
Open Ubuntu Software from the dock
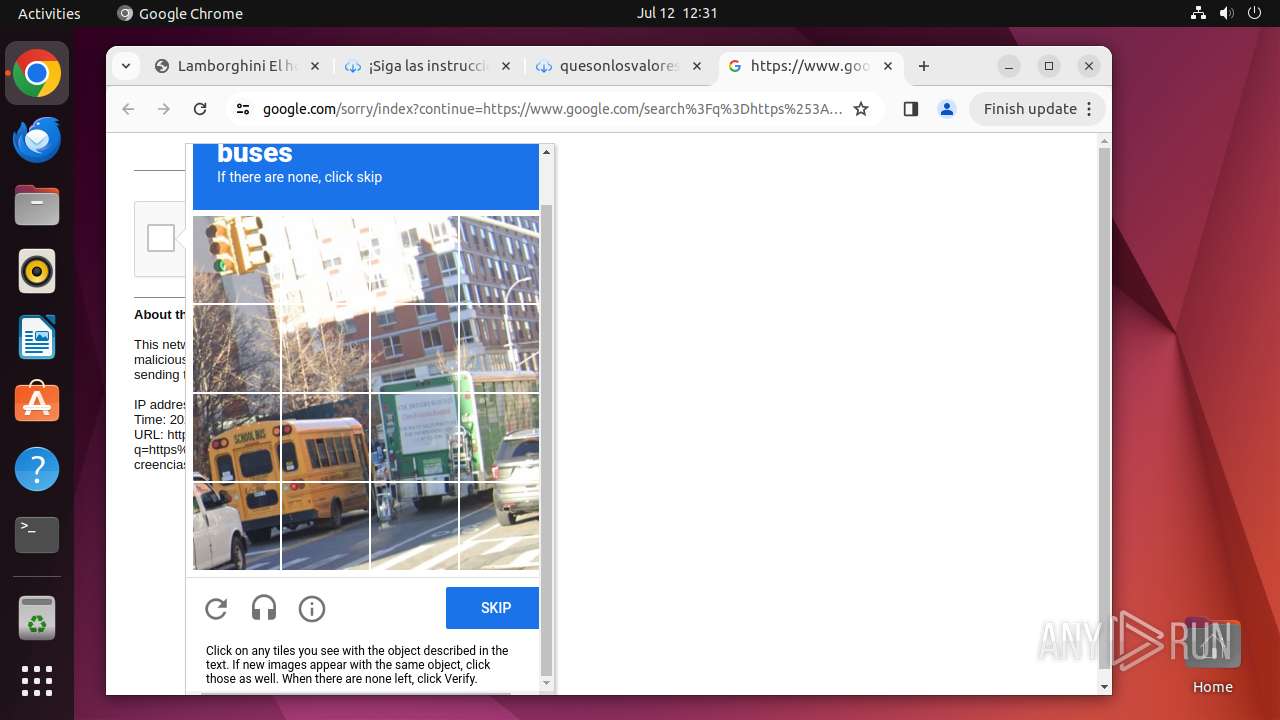click(x=37, y=403)
